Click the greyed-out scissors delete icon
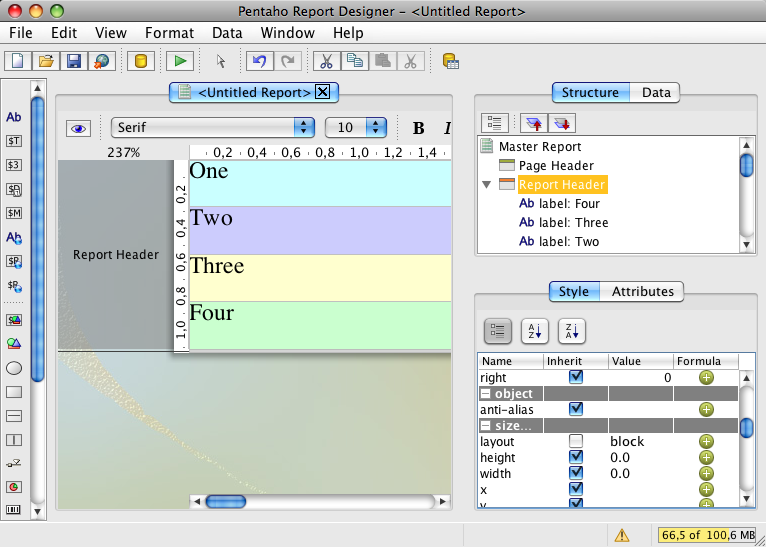 click(x=411, y=61)
